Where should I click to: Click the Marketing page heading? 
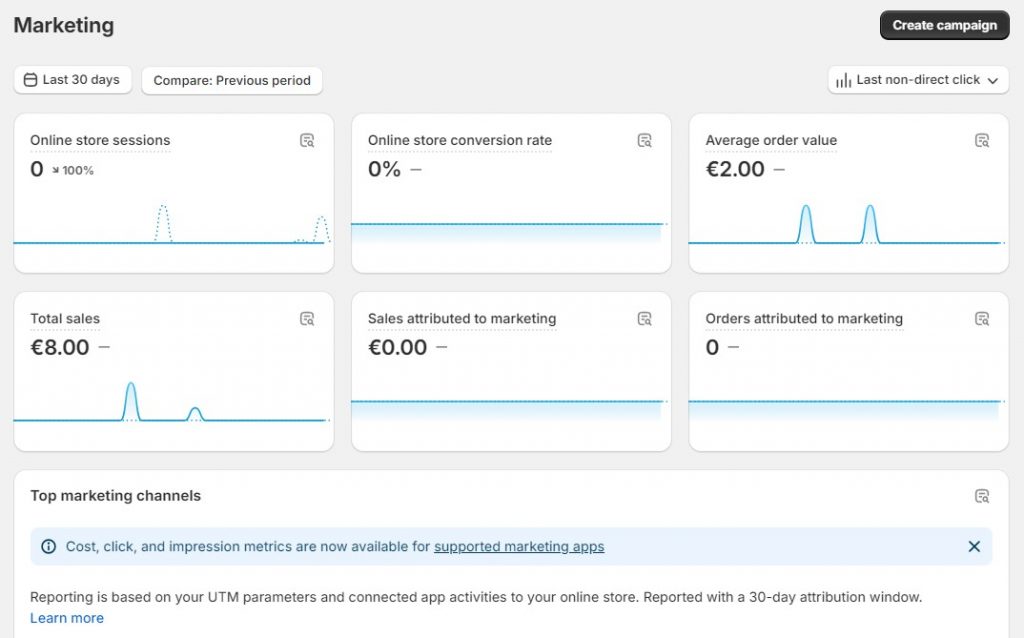point(63,25)
